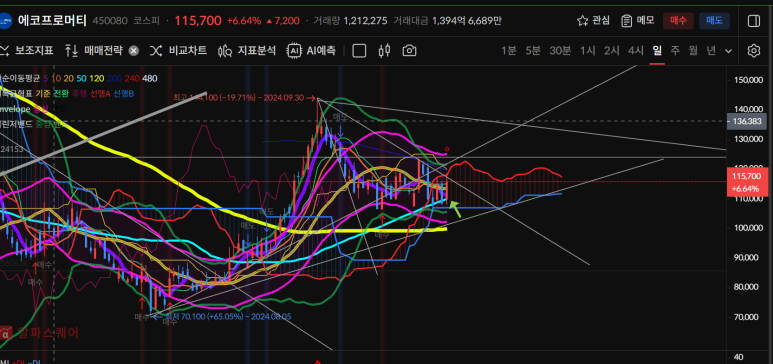Open chart settings with the gear icon
The height and width of the screenshot is (364, 773).
[753, 51]
